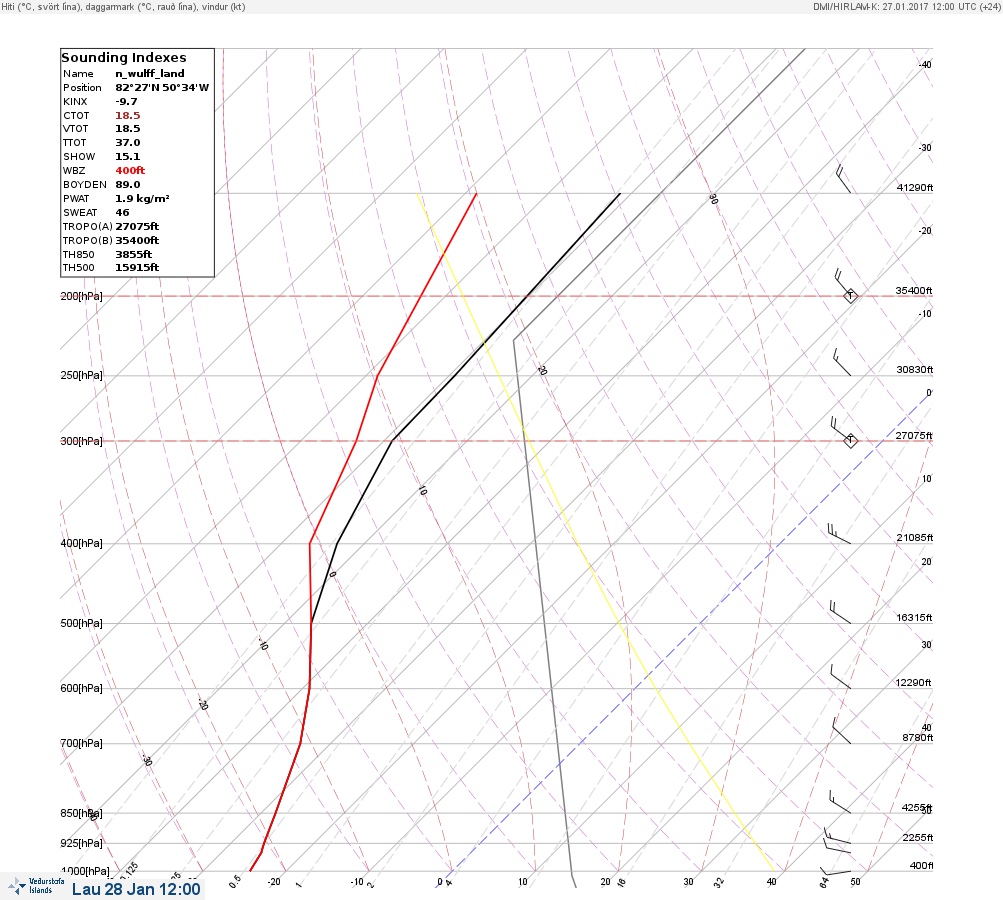The height and width of the screenshot is (900, 1003).
Task: Select the wind barb at 41290ft level
Action: [x=844, y=178]
